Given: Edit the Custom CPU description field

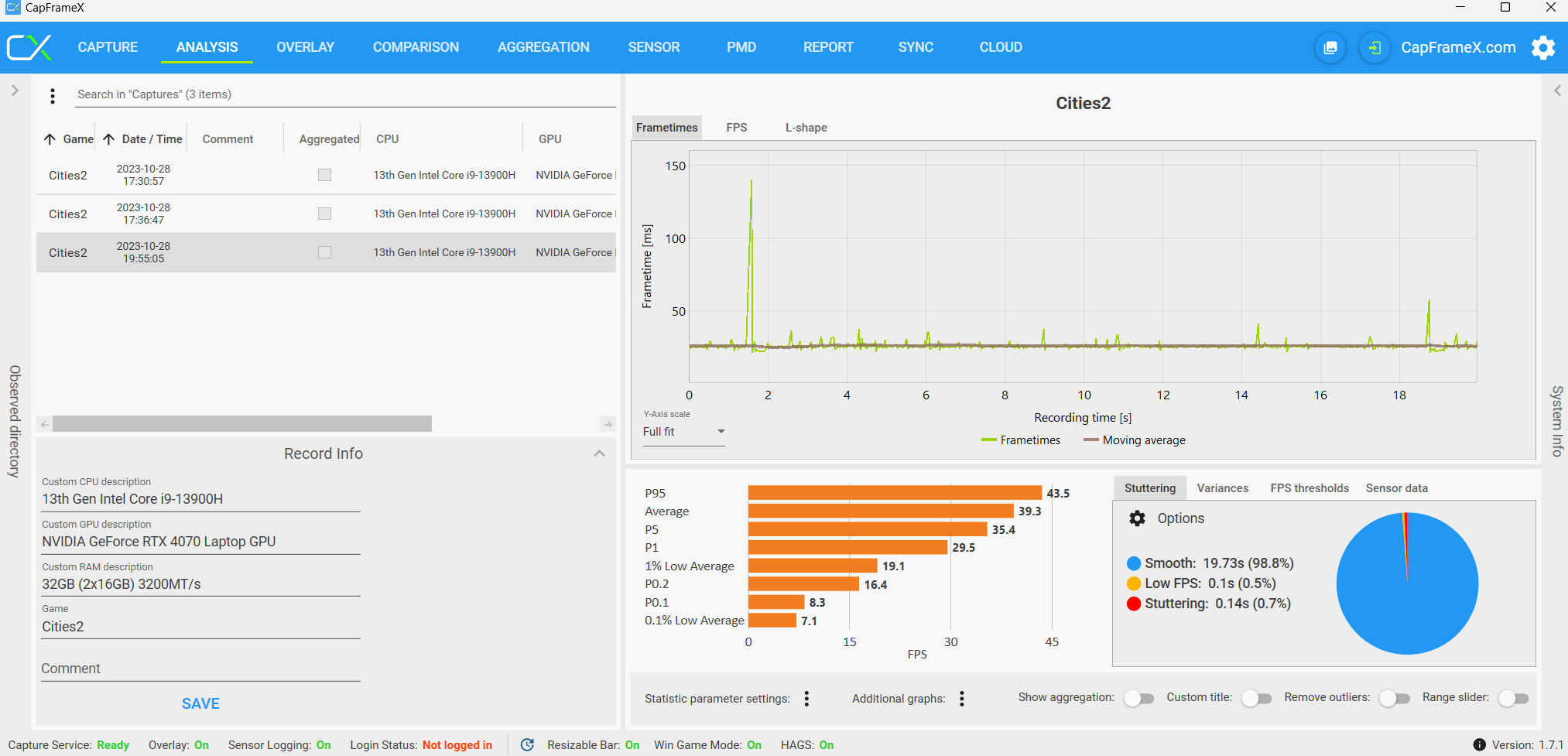Looking at the screenshot, I should pyautogui.click(x=201, y=500).
